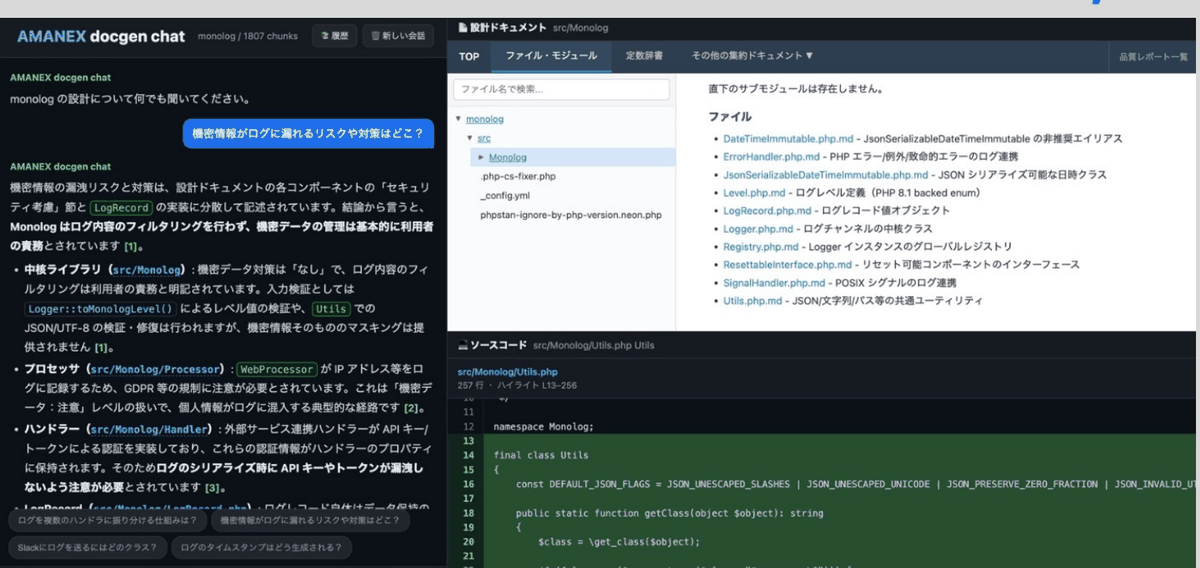Click the source code icon beside ソースコード
The width and height of the screenshot is (1200, 568).
pos(462,345)
